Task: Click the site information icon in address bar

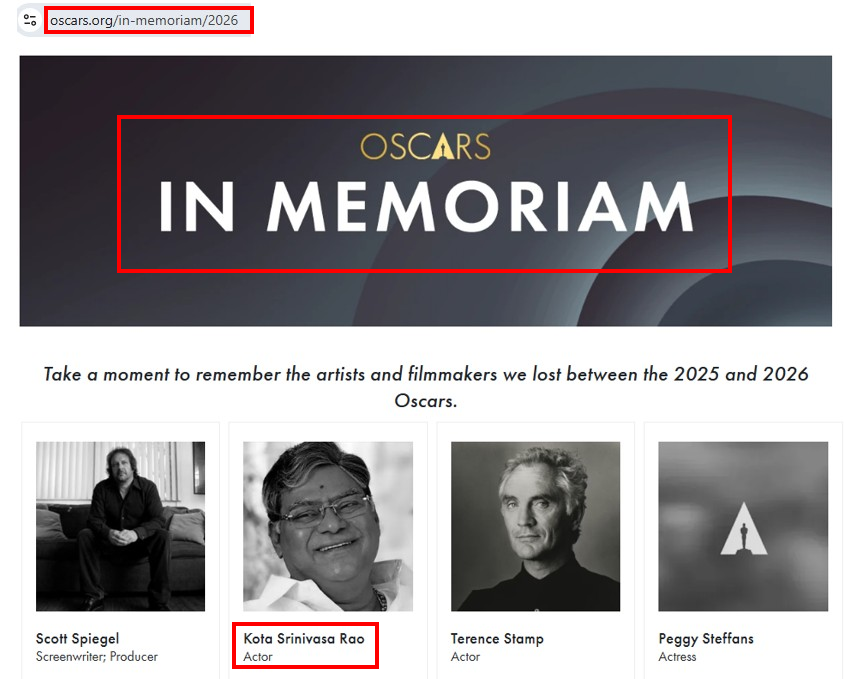Action: [x=30, y=20]
